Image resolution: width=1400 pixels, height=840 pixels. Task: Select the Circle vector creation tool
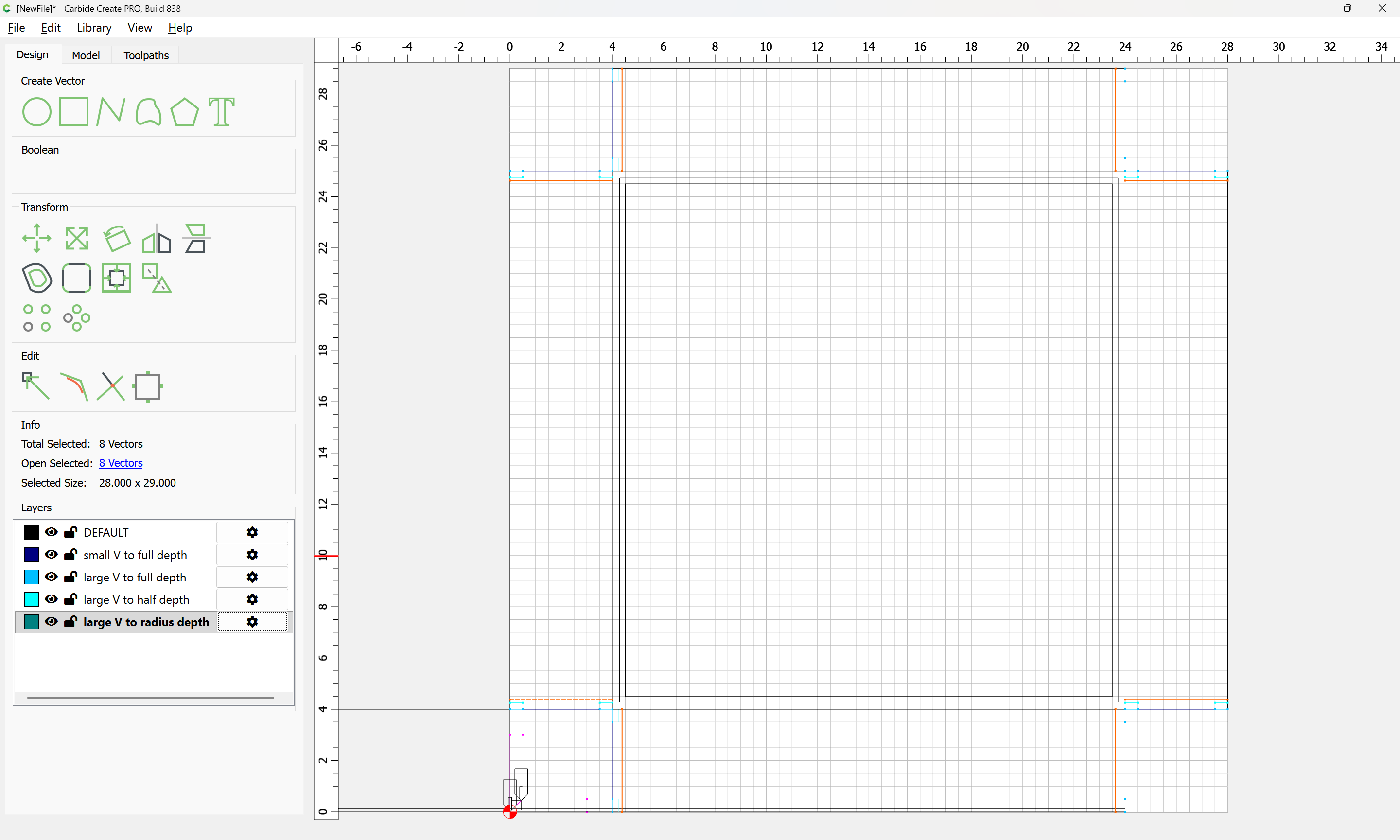[37, 111]
